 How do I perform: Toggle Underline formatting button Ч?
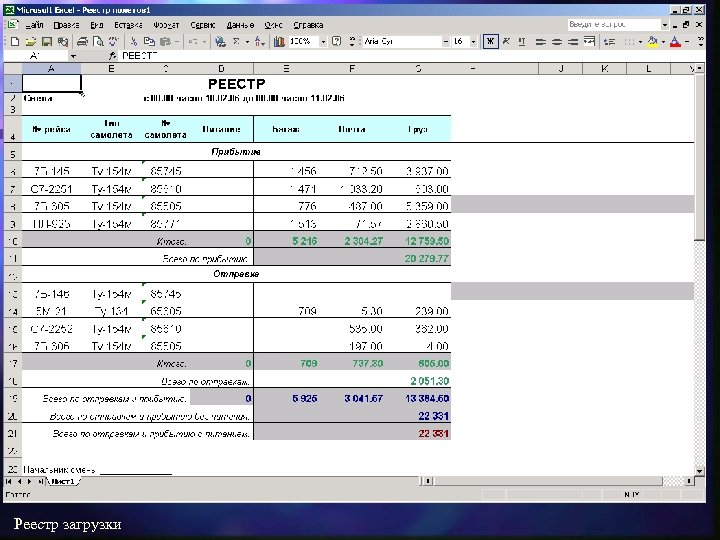[x=522, y=42]
